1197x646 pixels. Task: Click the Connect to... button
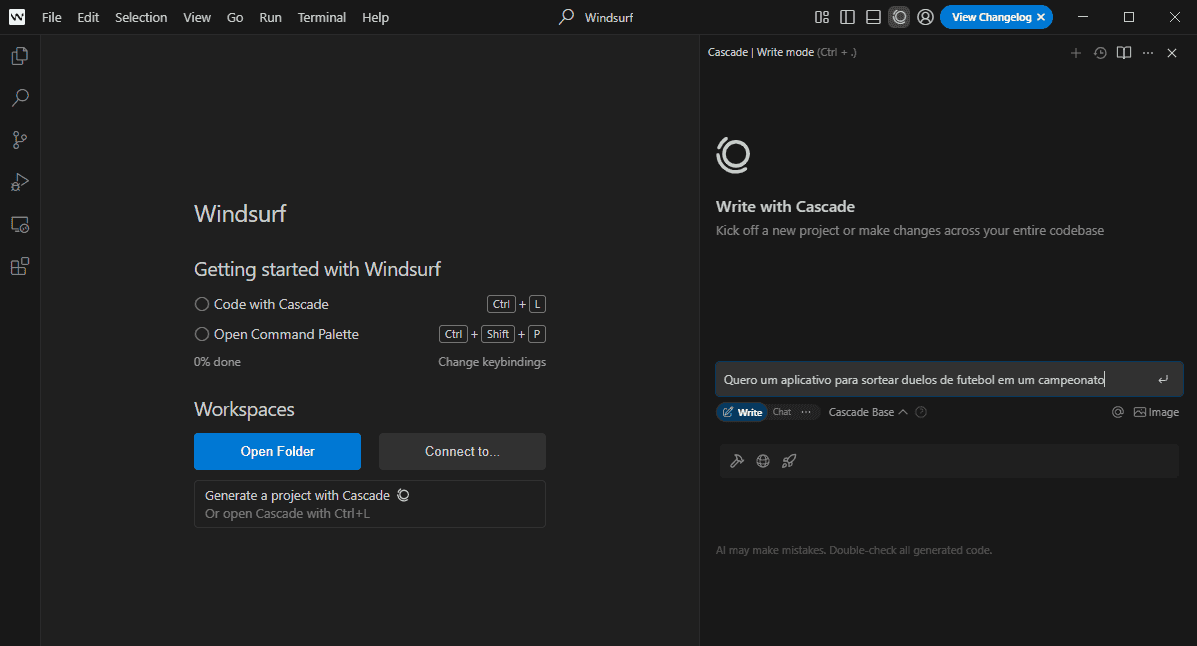point(462,451)
